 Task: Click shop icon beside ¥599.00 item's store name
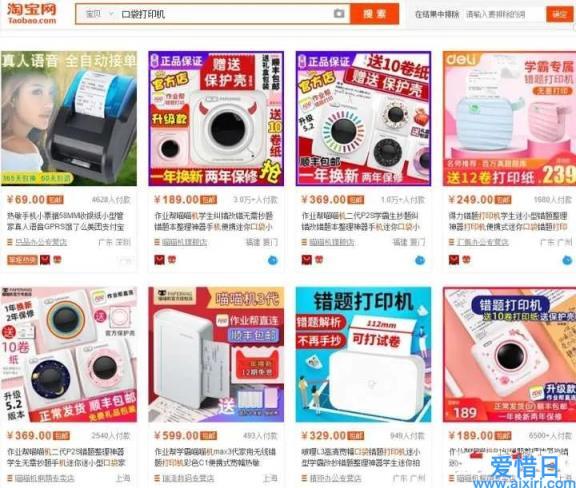coord(157,478)
